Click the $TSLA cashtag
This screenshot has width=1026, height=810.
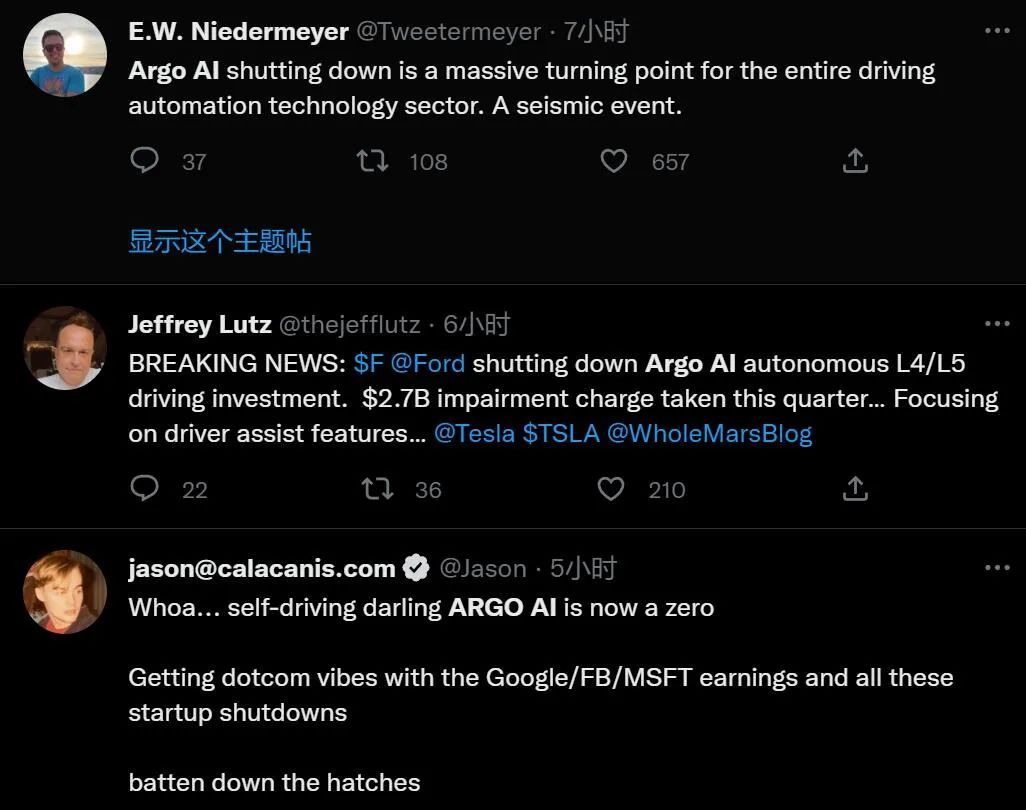click(x=563, y=434)
